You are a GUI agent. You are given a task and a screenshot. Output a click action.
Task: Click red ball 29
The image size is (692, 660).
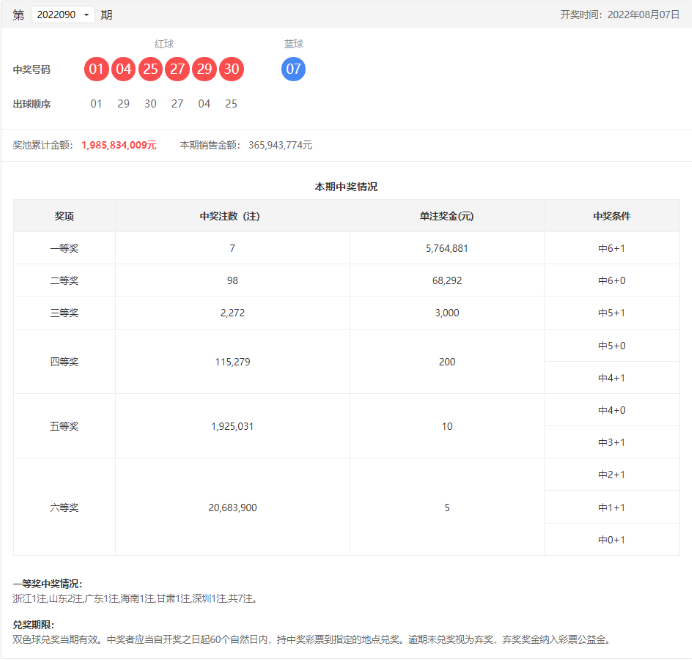pos(204,69)
